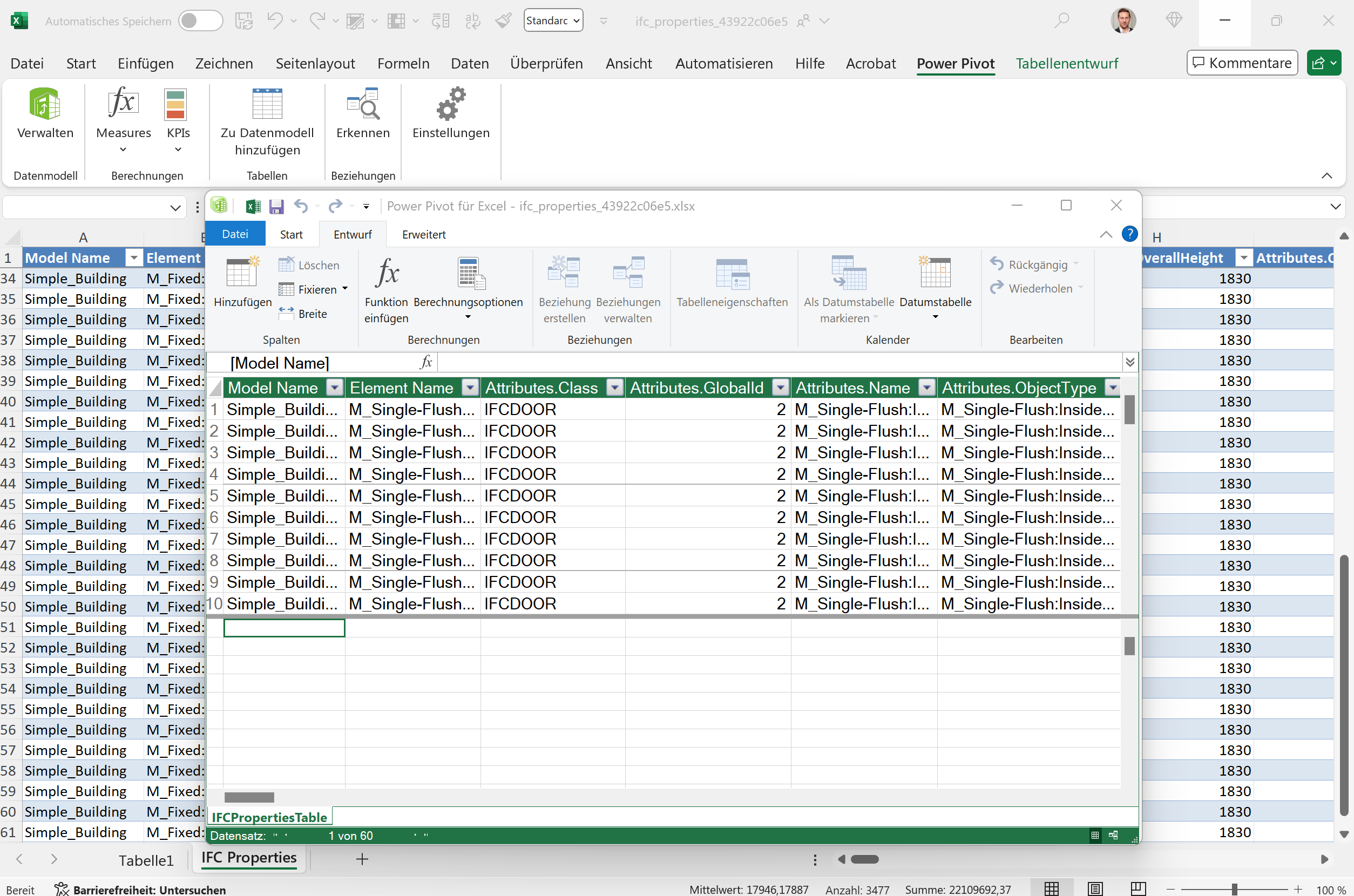This screenshot has height=896, width=1354.
Task: Click Barrierefreiheit: Untersuchen status
Action: [140, 889]
